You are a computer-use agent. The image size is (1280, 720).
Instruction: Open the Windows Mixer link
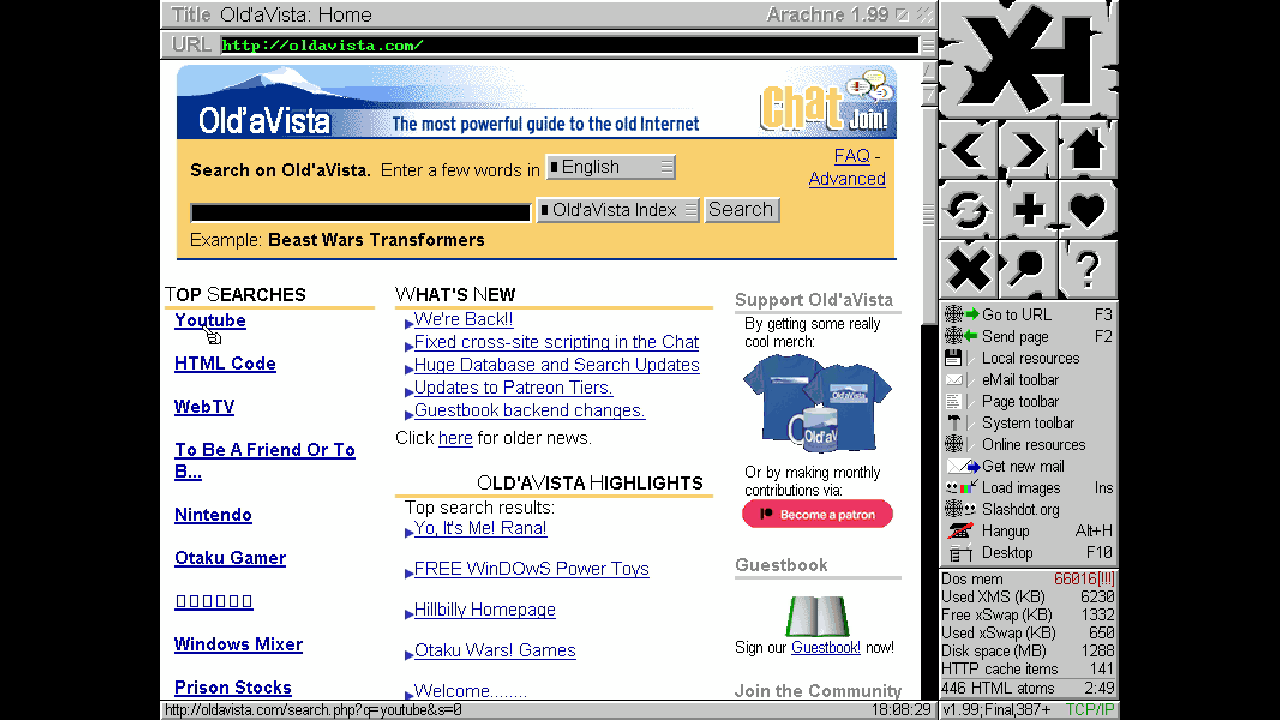238,644
